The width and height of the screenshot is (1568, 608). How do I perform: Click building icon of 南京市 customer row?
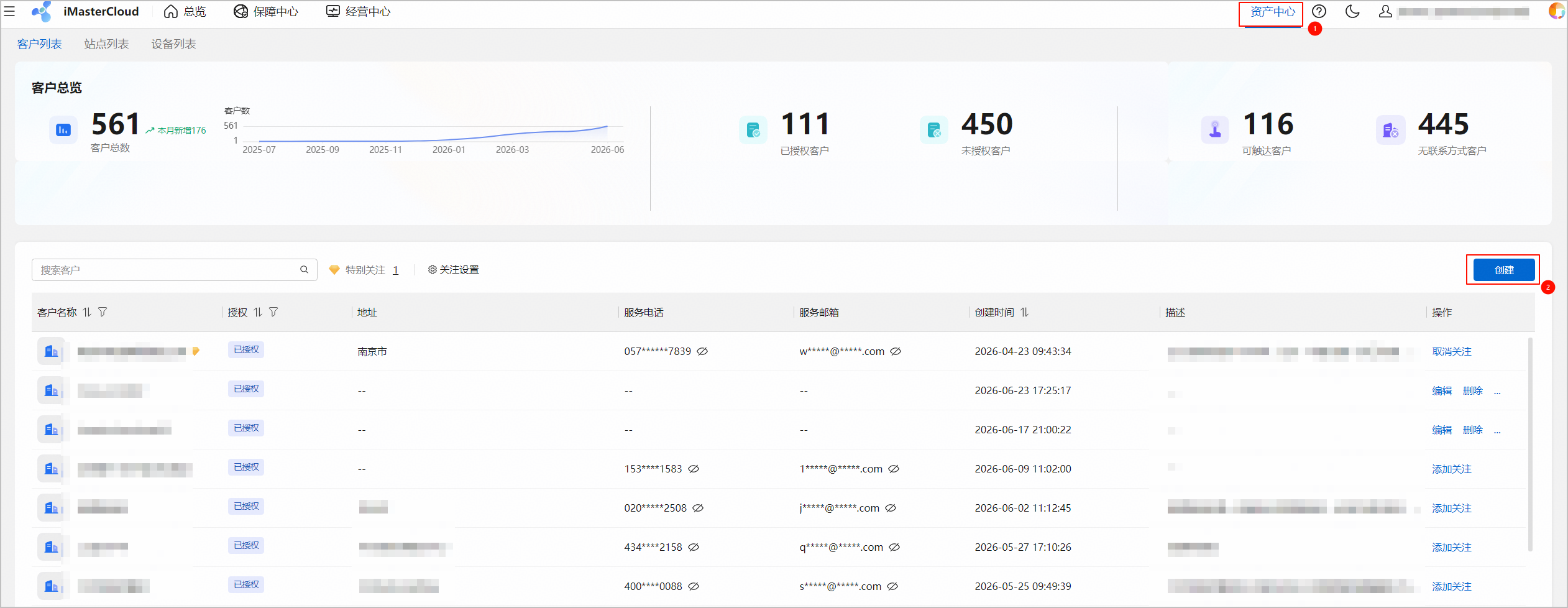50,351
